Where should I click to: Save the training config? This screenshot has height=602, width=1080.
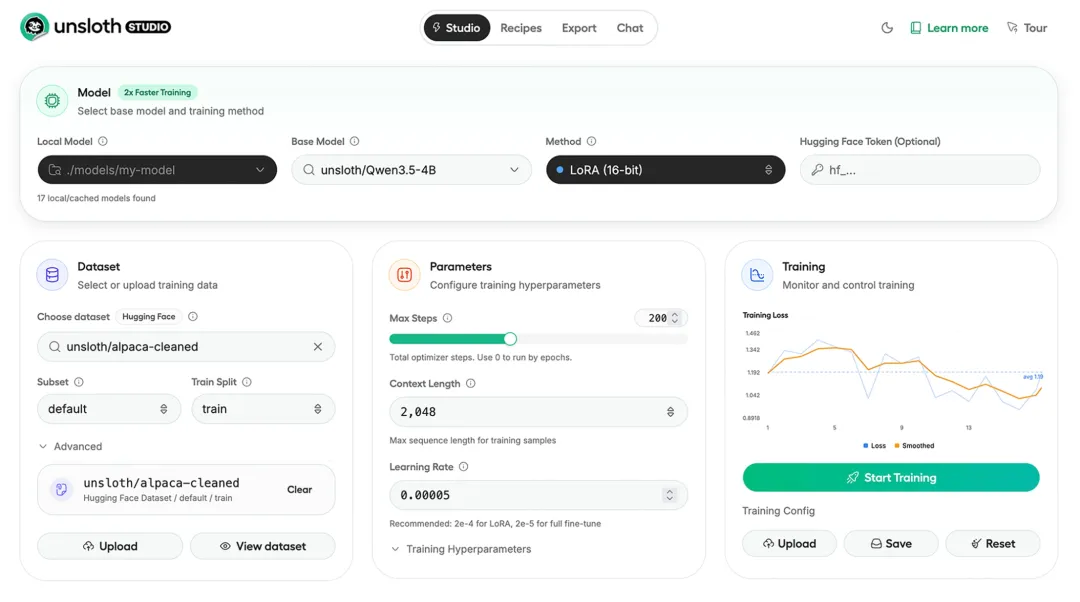click(891, 543)
